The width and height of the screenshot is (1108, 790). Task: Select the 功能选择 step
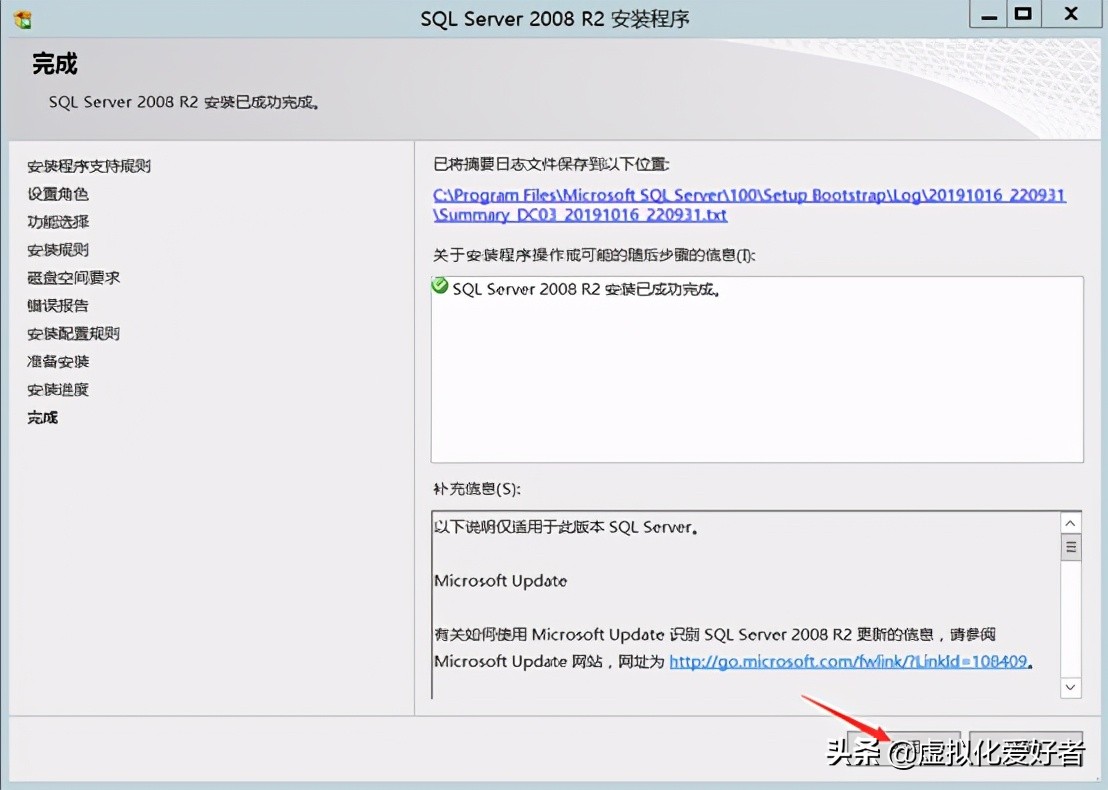pos(58,222)
